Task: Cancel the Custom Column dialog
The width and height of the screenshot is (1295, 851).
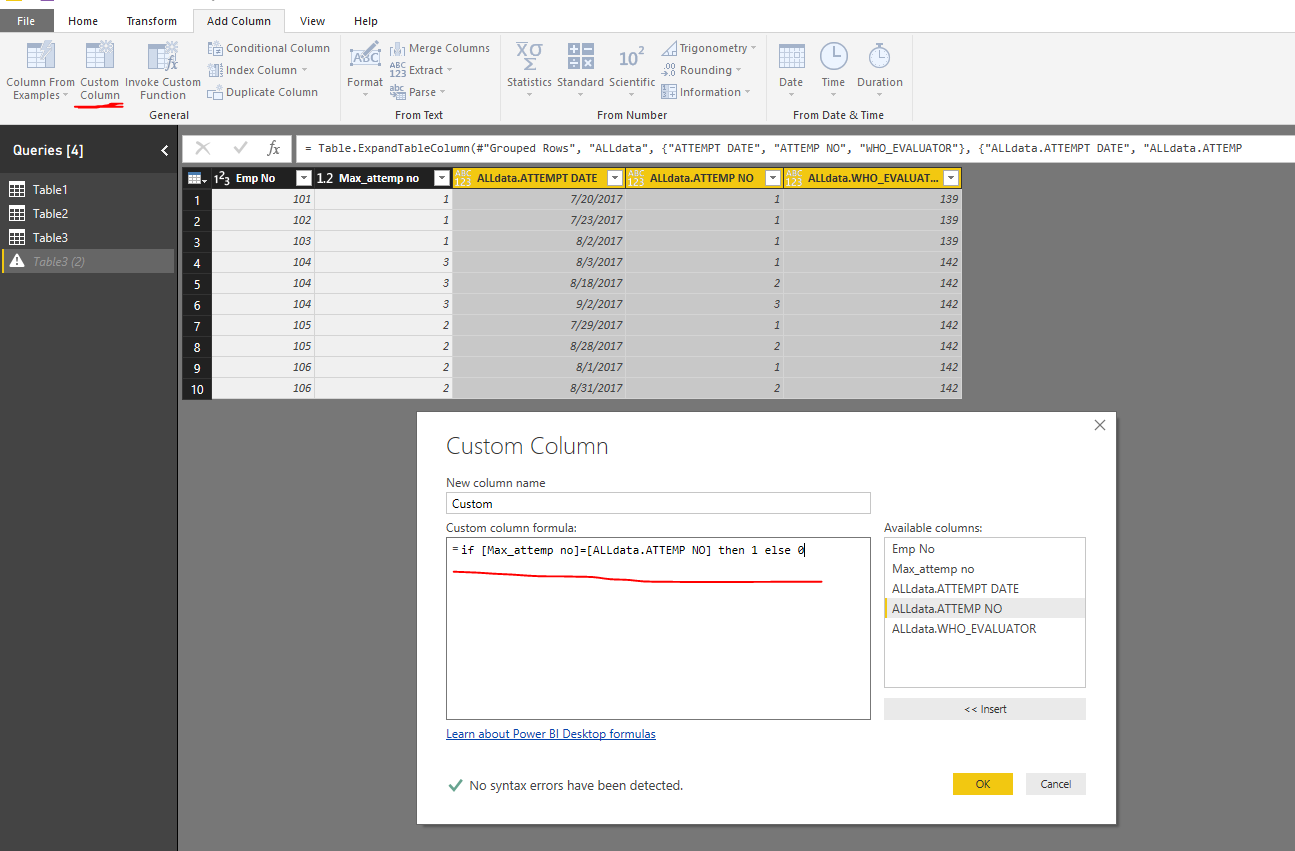Action: click(1056, 784)
